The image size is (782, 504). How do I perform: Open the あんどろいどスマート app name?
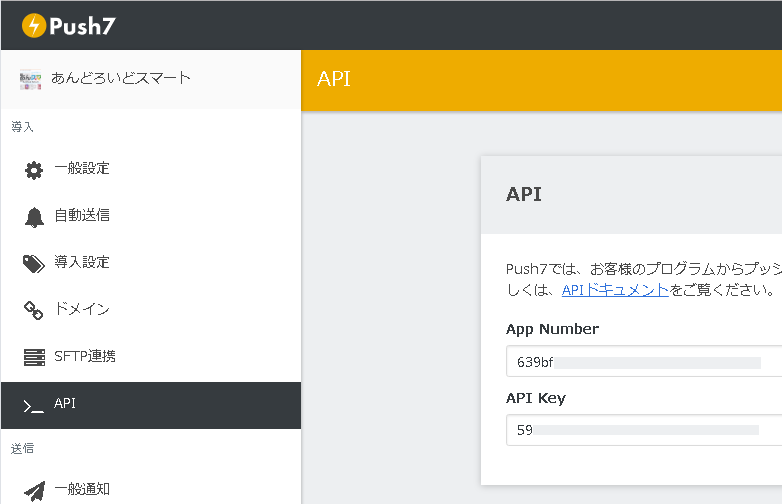click(x=121, y=78)
